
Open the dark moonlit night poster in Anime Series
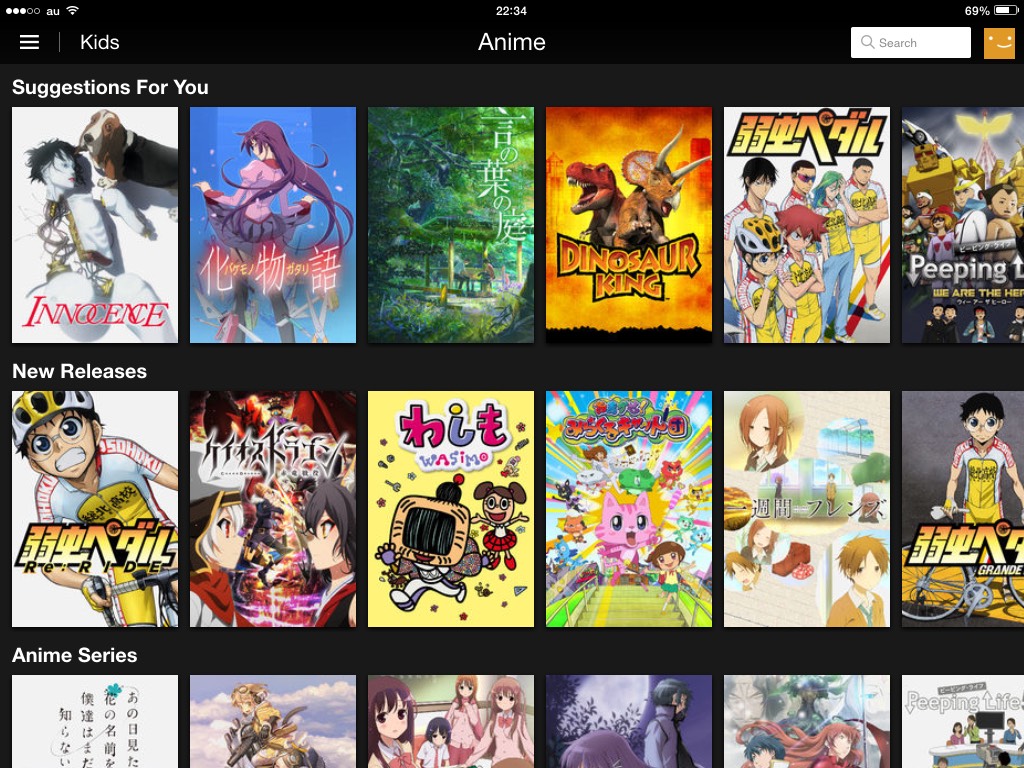[x=629, y=722]
